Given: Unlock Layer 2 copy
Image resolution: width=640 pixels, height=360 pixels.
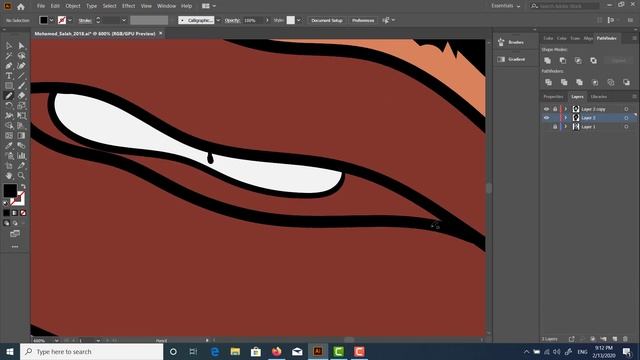Looking at the screenshot, I should (x=555, y=109).
